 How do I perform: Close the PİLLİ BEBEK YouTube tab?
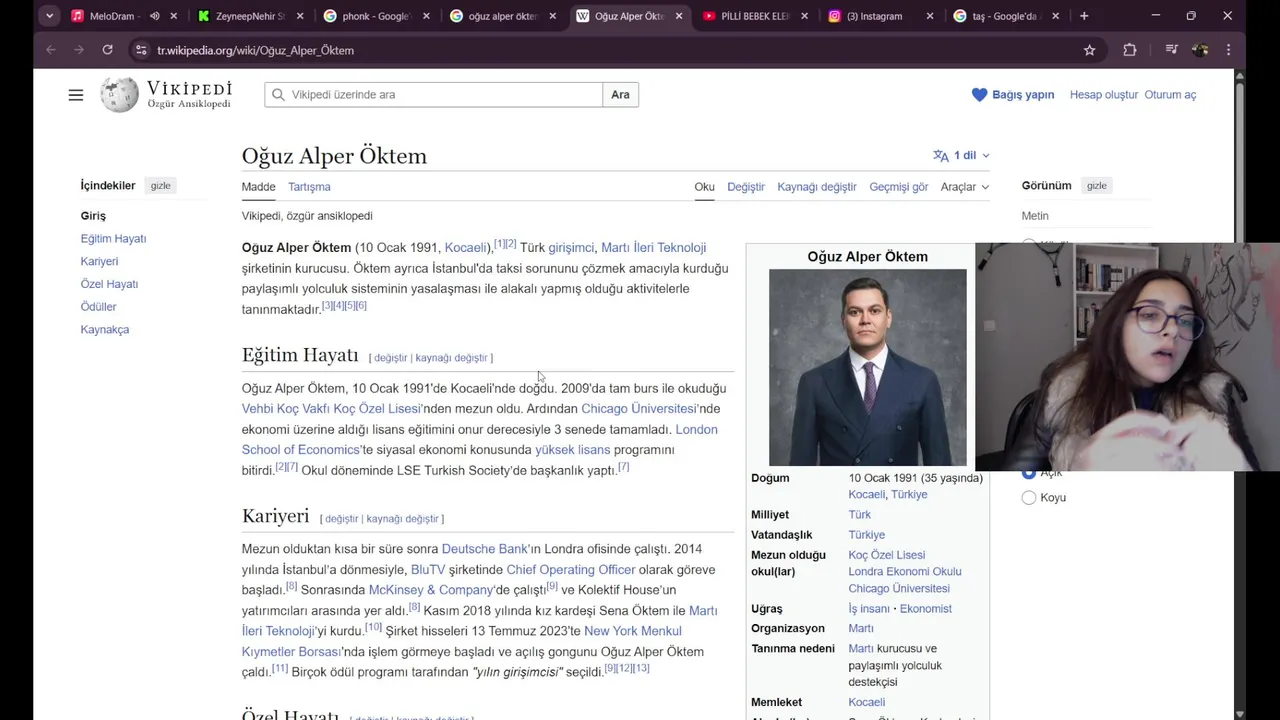click(x=805, y=16)
